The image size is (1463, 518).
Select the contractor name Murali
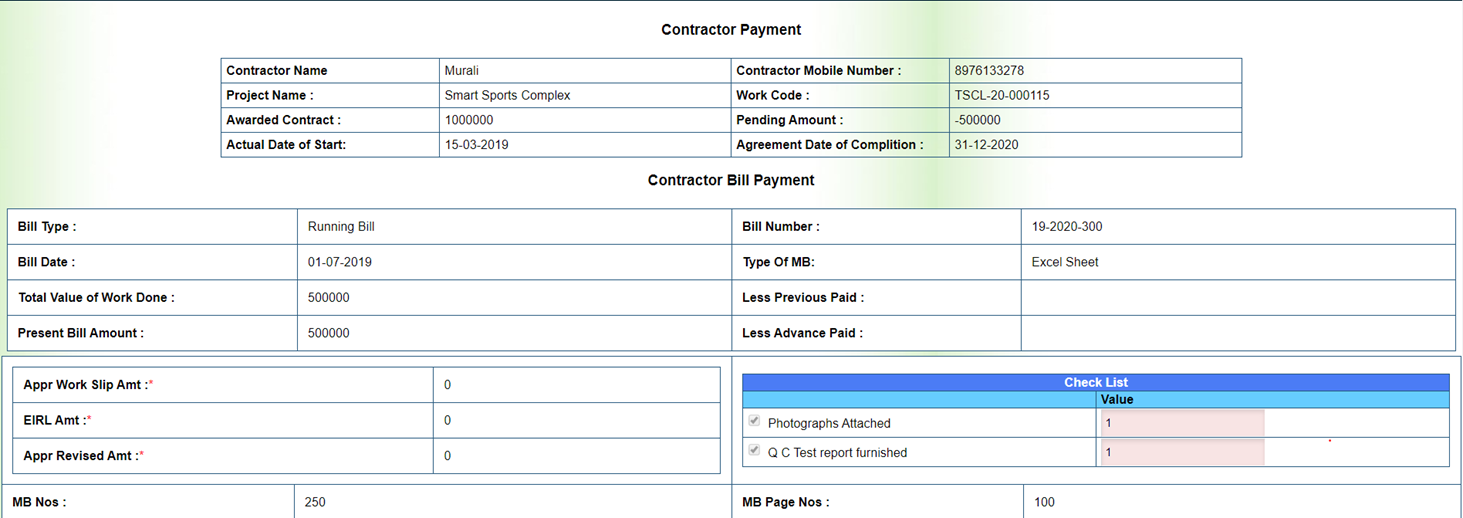tap(461, 71)
